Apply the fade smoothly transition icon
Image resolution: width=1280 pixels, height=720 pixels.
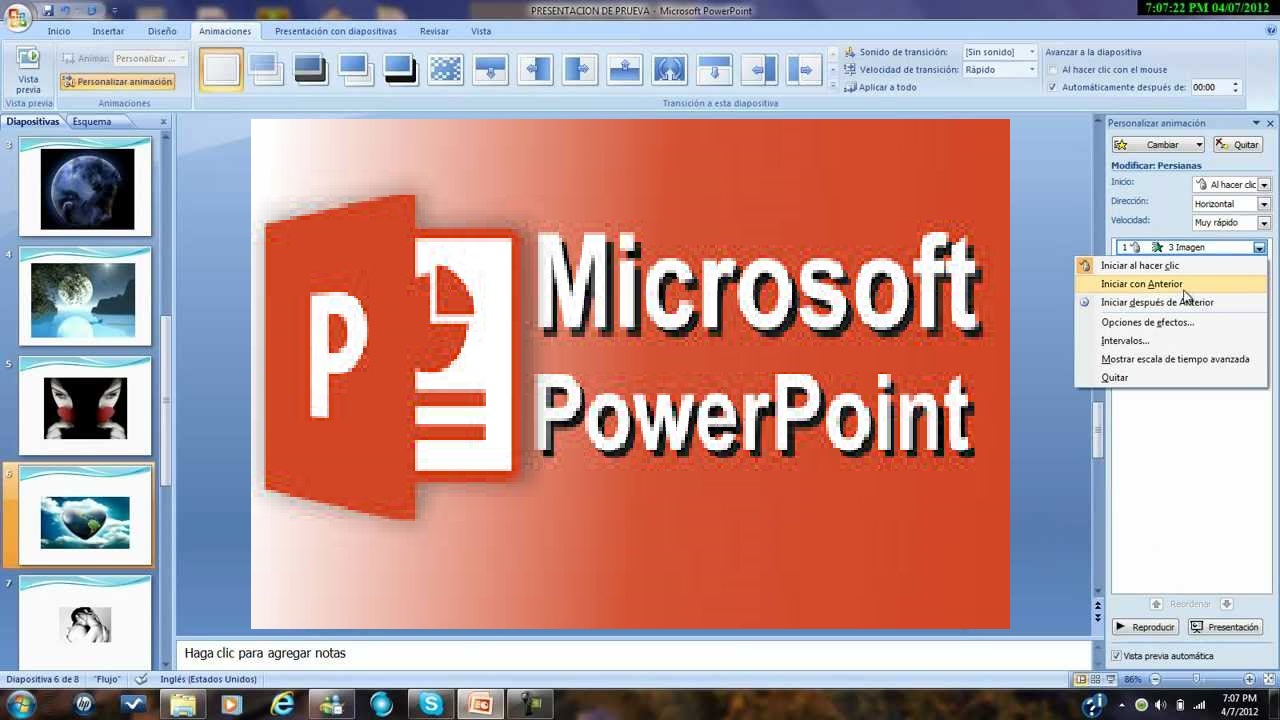point(265,70)
